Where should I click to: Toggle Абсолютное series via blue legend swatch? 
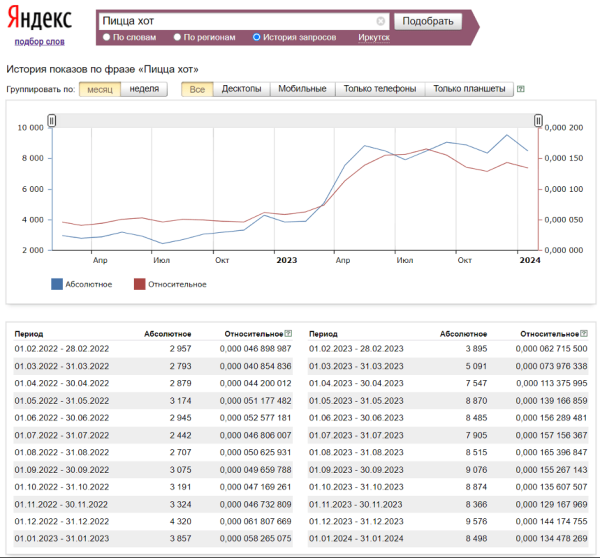57,284
